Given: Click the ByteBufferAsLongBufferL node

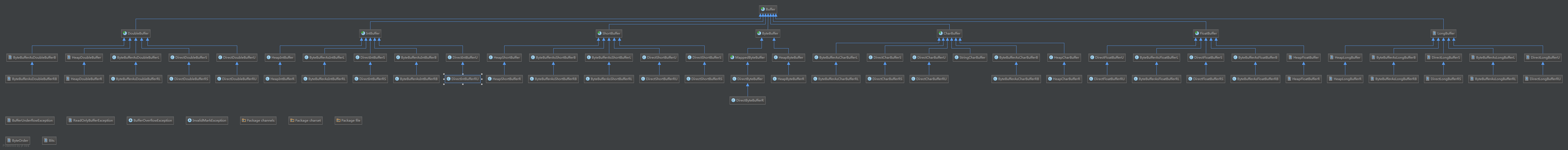Looking at the screenshot, I should 1493,58.
